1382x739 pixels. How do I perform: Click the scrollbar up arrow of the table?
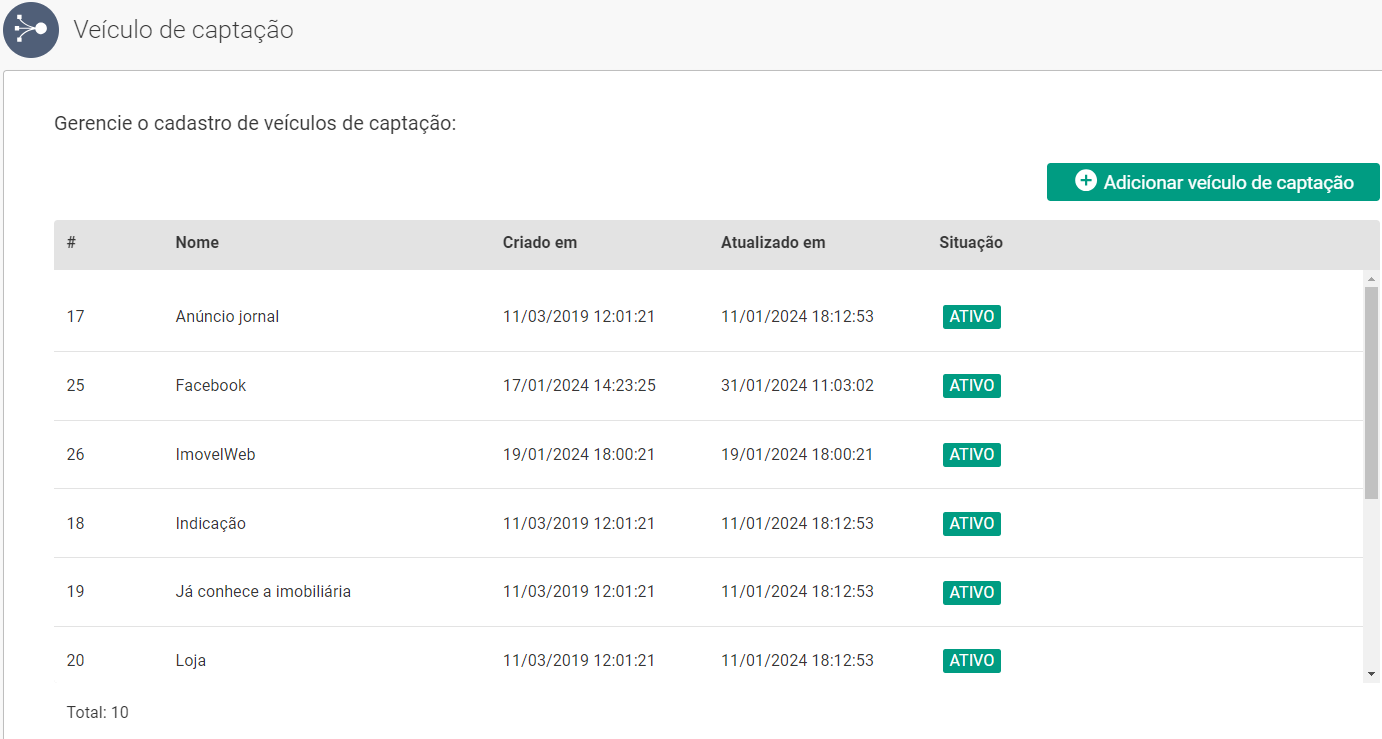coord(1371,279)
